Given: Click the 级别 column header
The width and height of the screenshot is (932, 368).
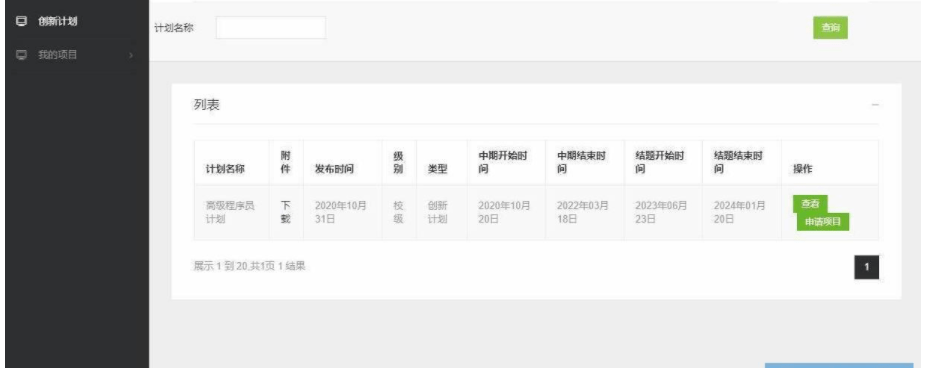Looking at the screenshot, I should point(398,162).
